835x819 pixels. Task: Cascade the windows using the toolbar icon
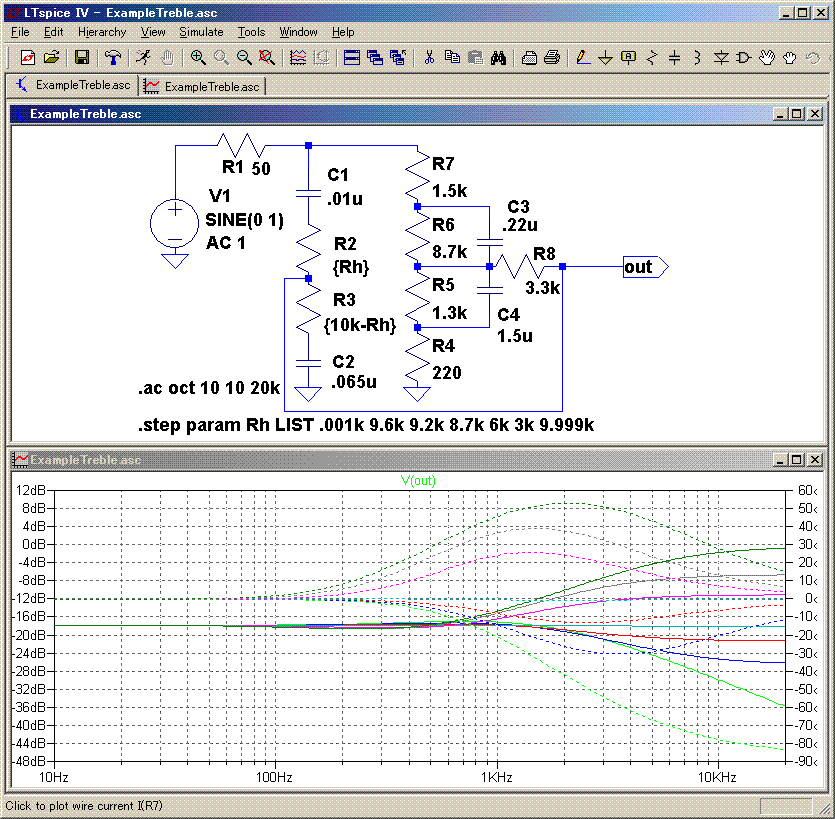click(375, 57)
